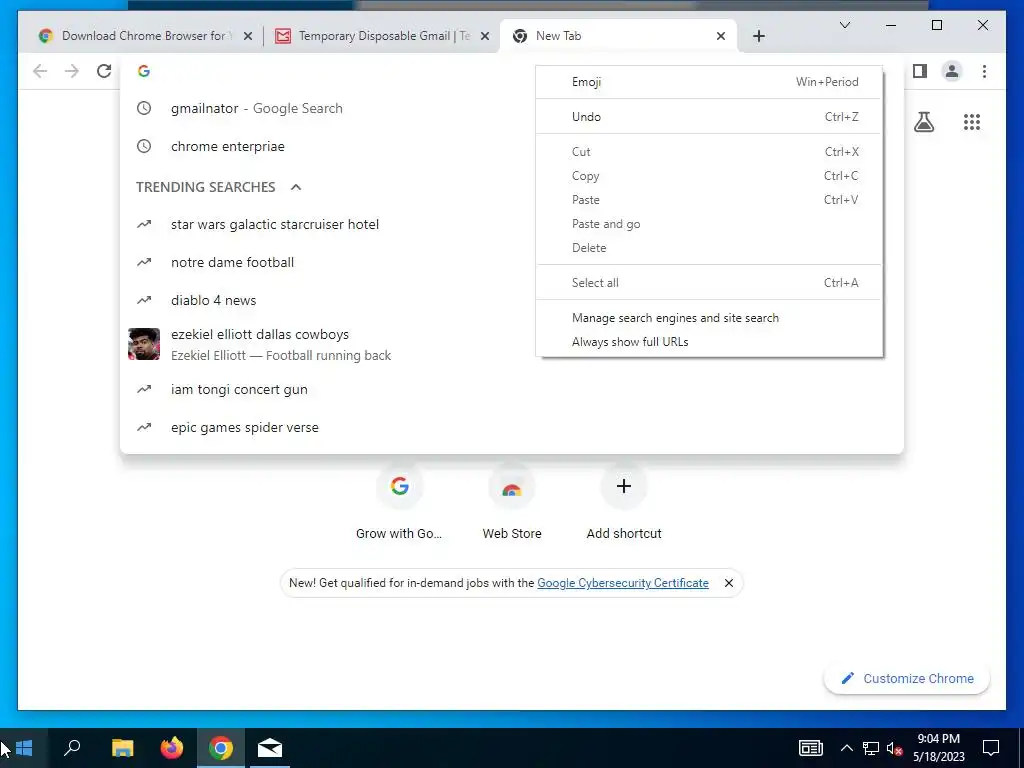This screenshot has height=768, width=1024.
Task: Close the Download Chrome Browser tab
Action: [248, 36]
